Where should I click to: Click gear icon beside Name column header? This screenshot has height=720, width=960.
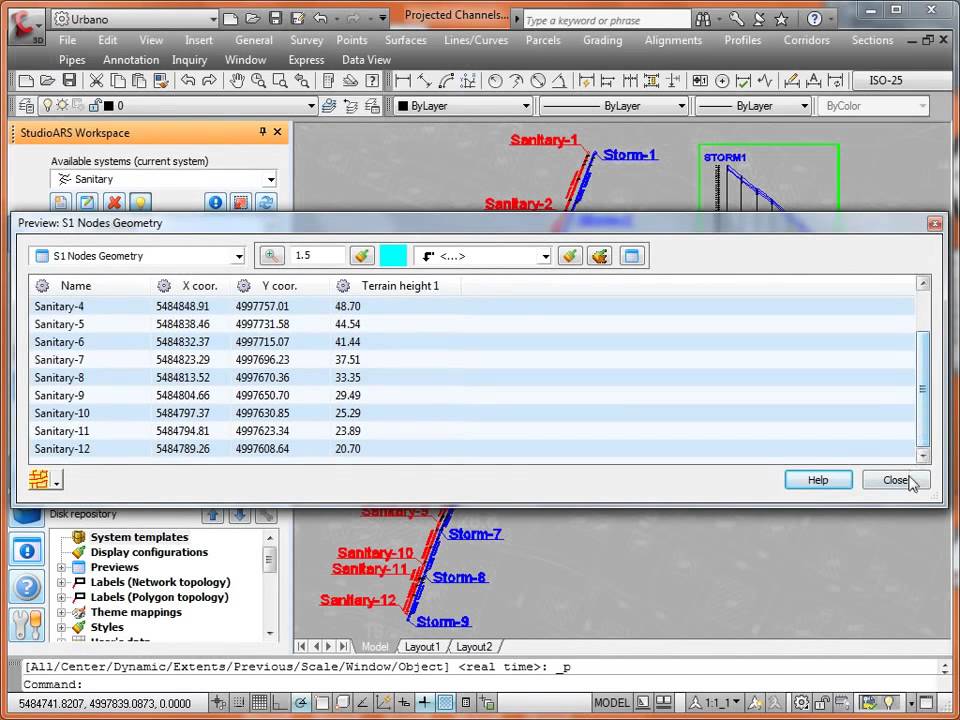[x=42, y=286]
